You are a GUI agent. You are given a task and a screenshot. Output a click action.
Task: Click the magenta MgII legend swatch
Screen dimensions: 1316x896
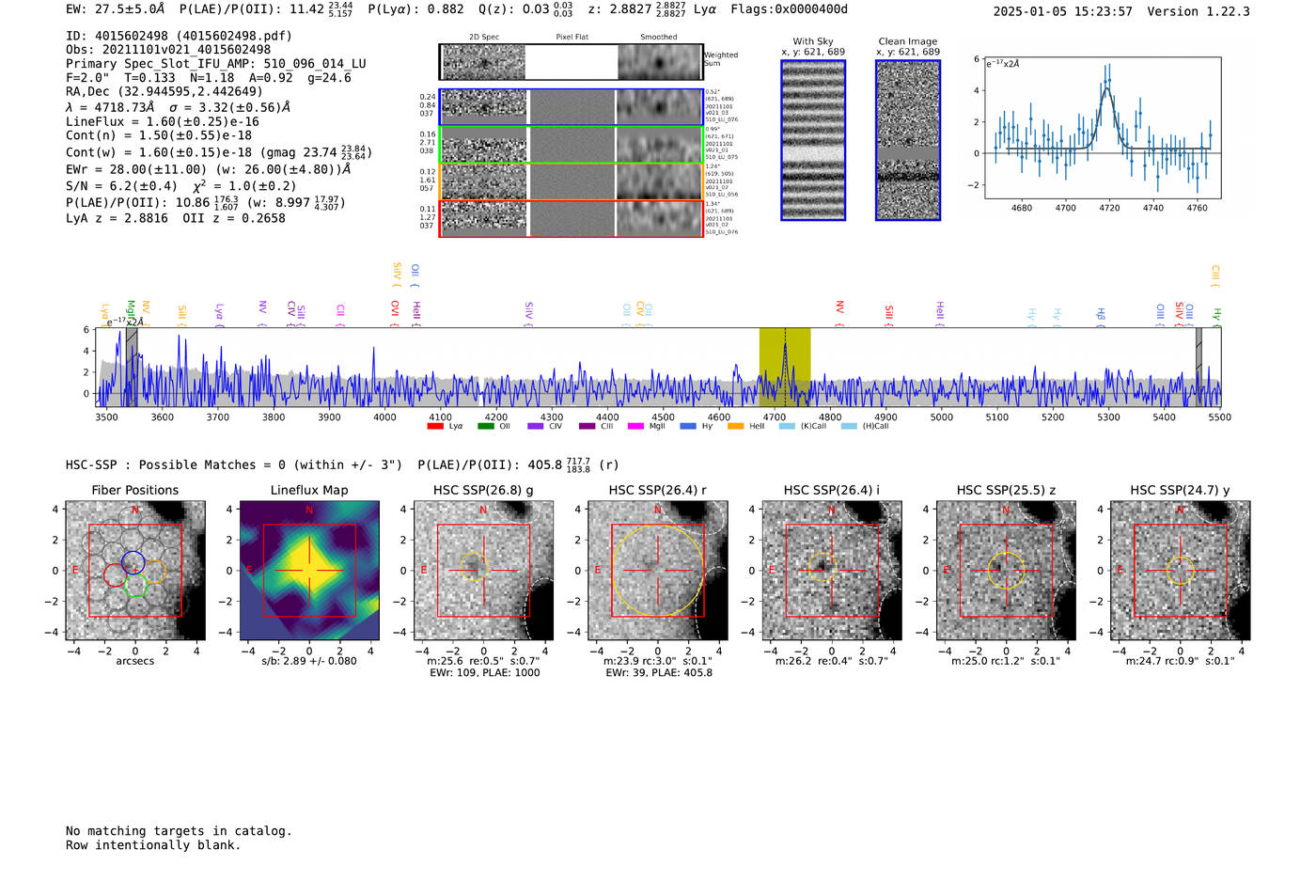click(x=636, y=426)
